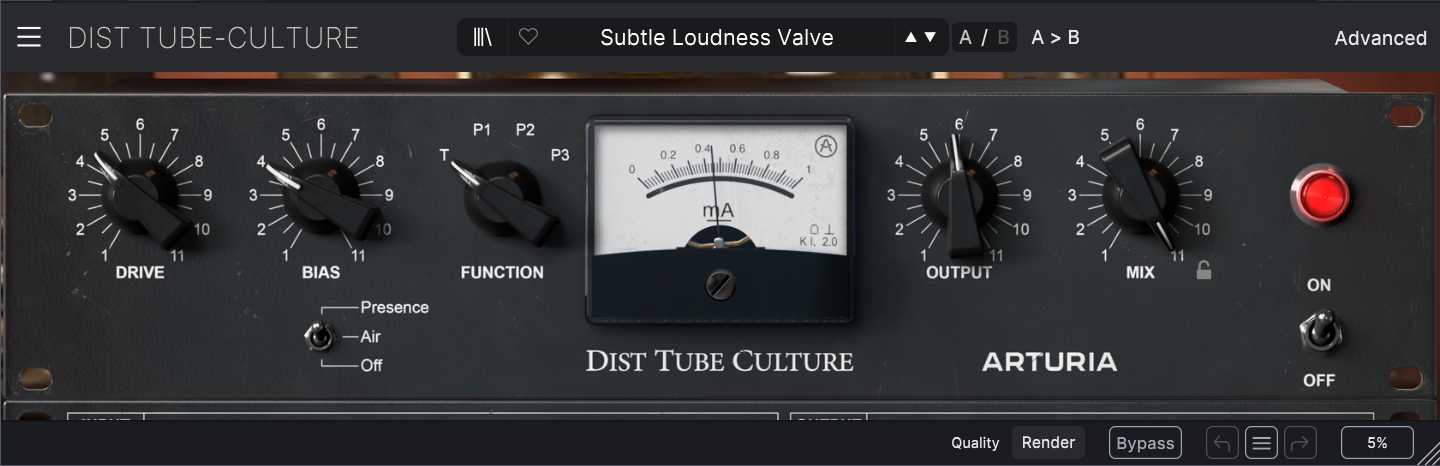Set the FUNCTION selector to P2

pos(525,129)
